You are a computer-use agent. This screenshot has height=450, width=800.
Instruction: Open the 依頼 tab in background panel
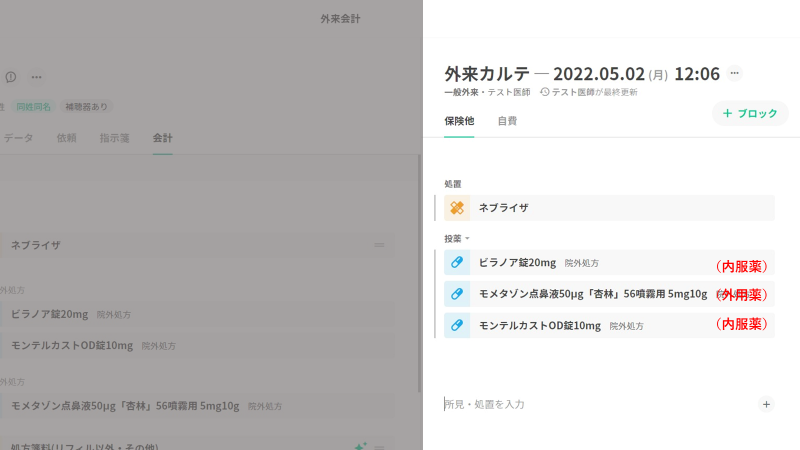point(66,138)
